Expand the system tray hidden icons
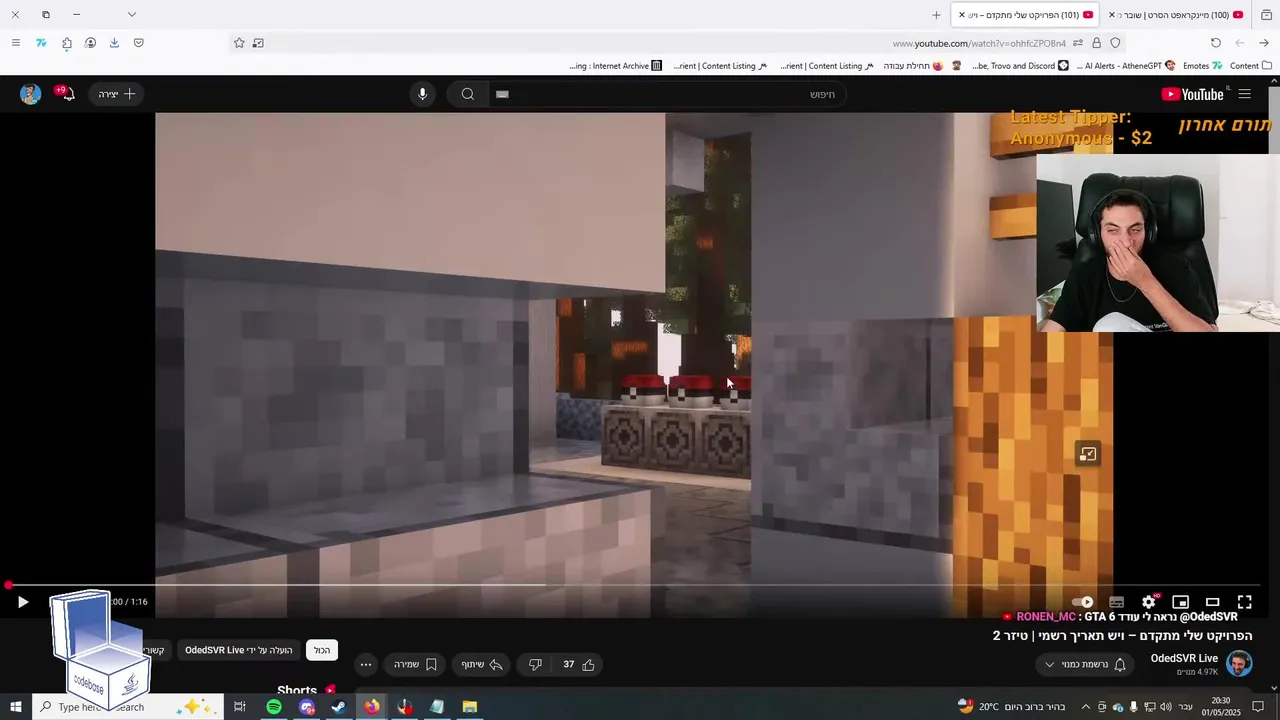The height and width of the screenshot is (720, 1280). pos(1085,707)
